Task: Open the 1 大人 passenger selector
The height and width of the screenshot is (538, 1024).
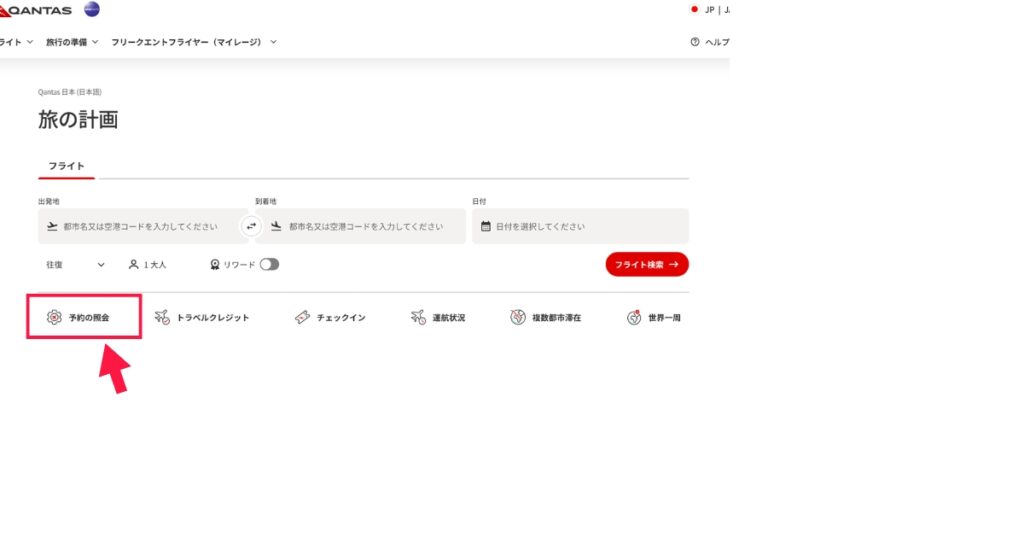Action: [147, 265]
